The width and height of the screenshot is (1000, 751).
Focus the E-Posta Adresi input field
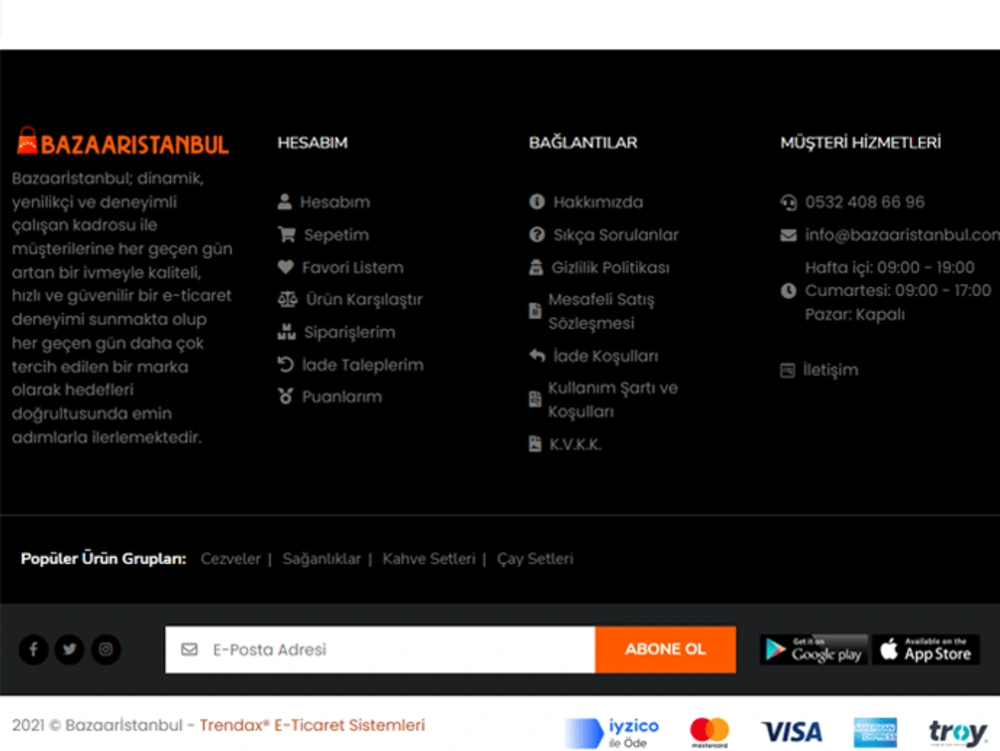coord(380,649)
